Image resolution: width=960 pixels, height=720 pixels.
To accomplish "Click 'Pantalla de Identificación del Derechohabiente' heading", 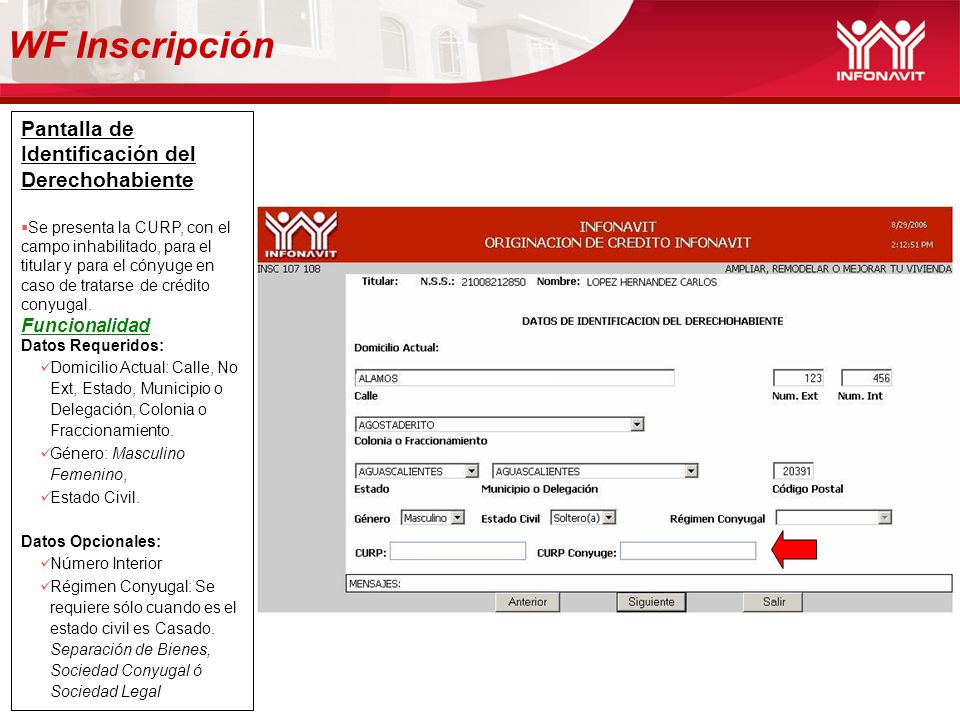I will (108, 154).
